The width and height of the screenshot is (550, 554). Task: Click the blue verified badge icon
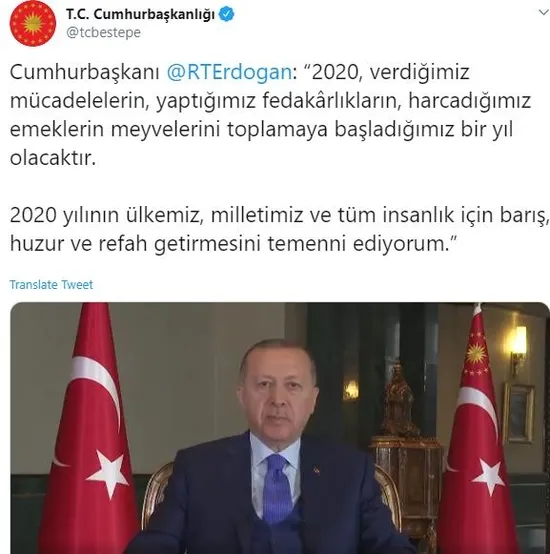pyautogui.click(x=226, y=14)
